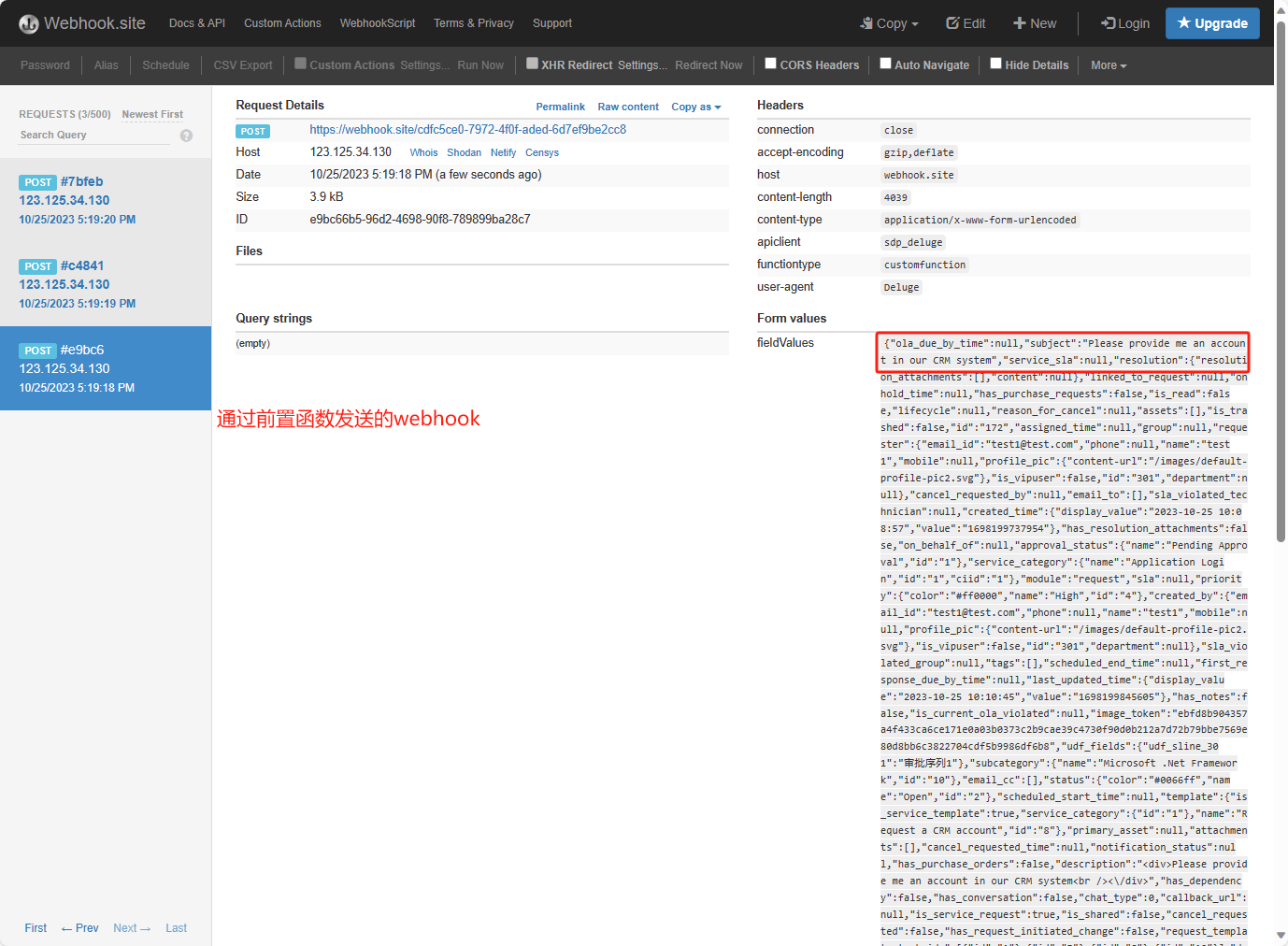Viewport: 1288px width, 946px height.
Task: Open Custom Actions Settings
Action: [424, 65]
